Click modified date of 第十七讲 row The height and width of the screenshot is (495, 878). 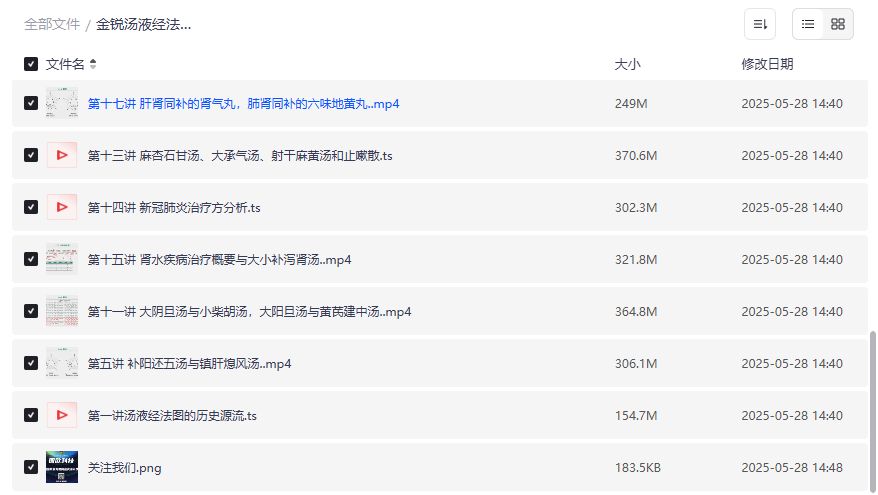(x=792, y=104)
